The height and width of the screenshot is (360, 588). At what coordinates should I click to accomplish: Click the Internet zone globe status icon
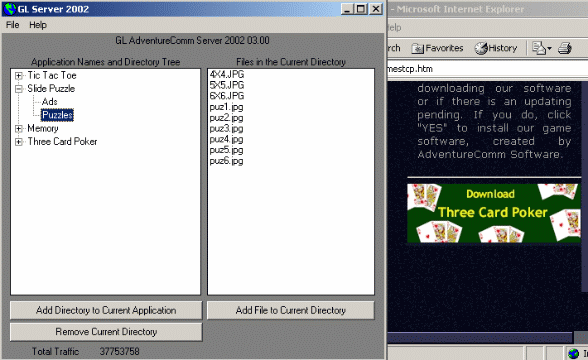pos(573,353)
